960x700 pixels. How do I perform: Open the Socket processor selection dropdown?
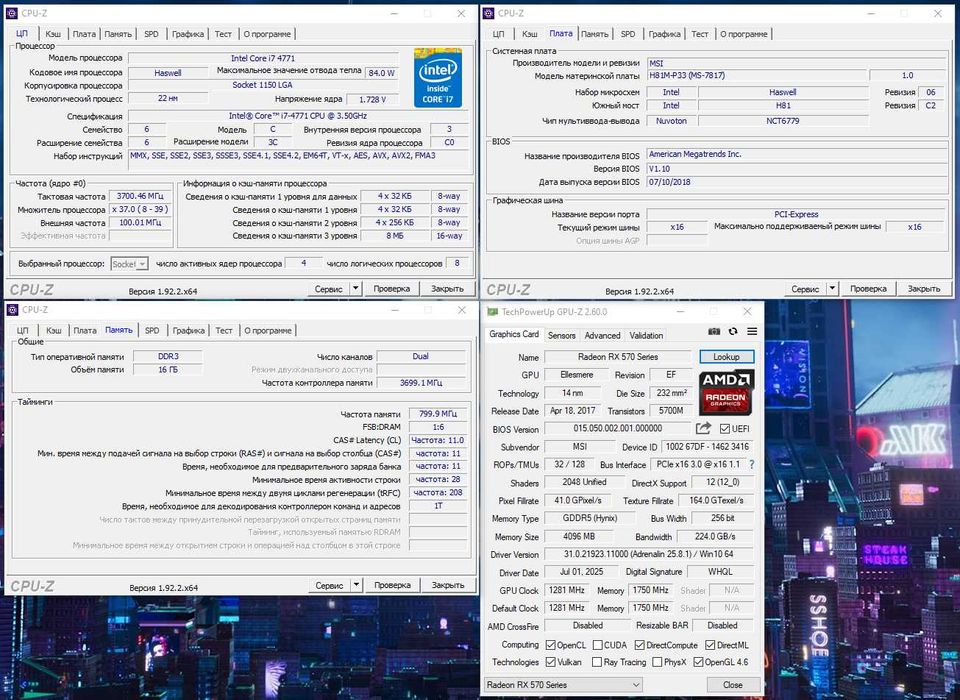click(x=130, y=264)
